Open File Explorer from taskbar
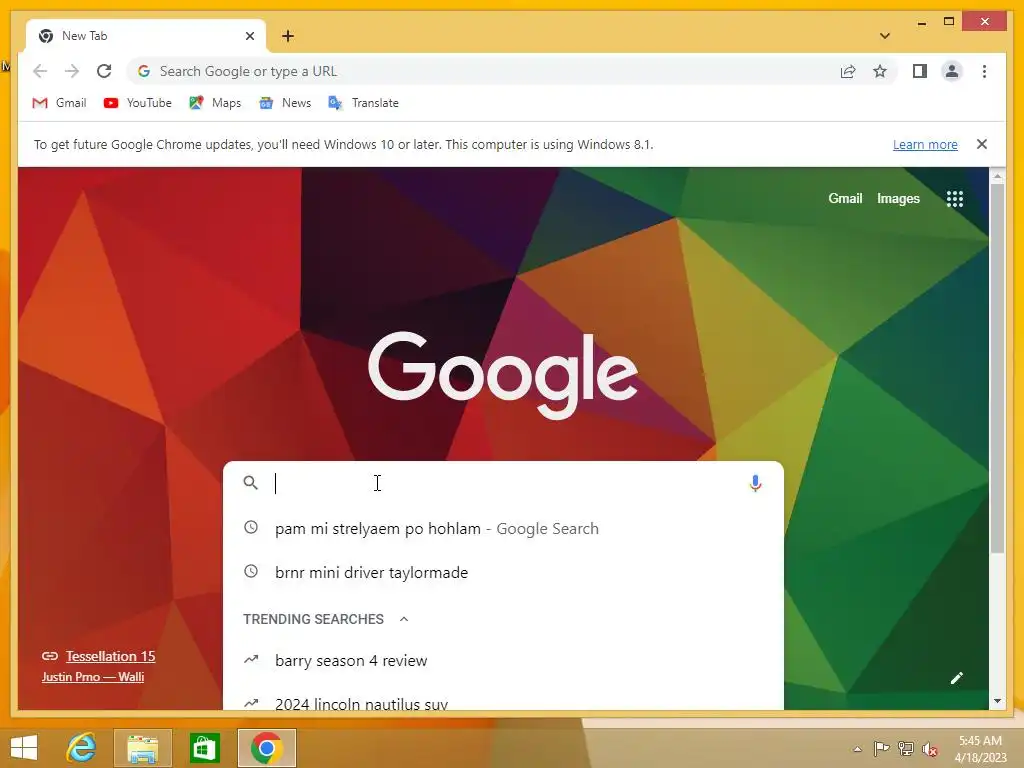The height and width of the screenshot is (768, 1024). pyautogui.click(x=143, y=748)
